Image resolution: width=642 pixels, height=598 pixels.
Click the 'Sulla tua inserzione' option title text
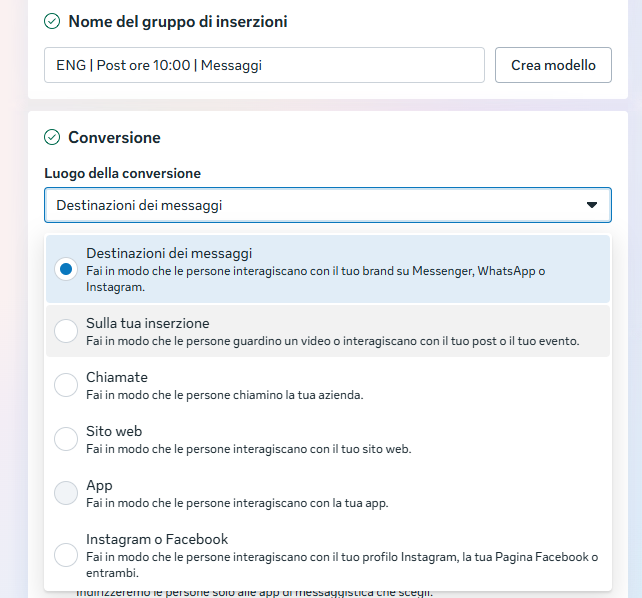coord(148,323)
